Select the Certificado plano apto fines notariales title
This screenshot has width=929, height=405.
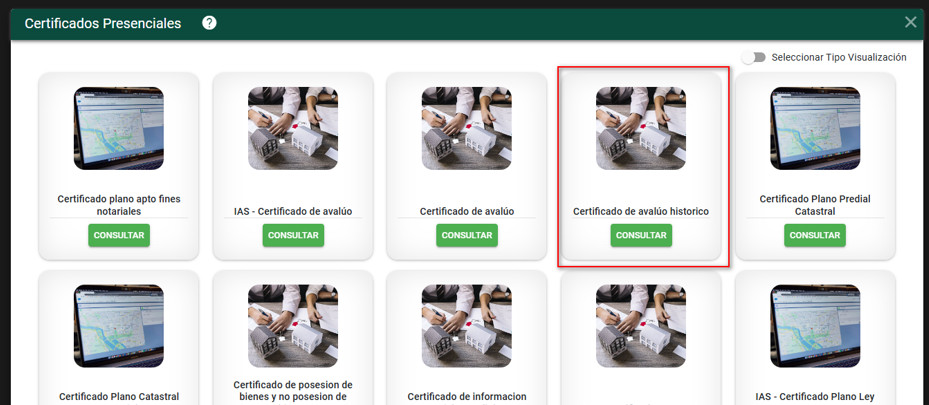119,205
